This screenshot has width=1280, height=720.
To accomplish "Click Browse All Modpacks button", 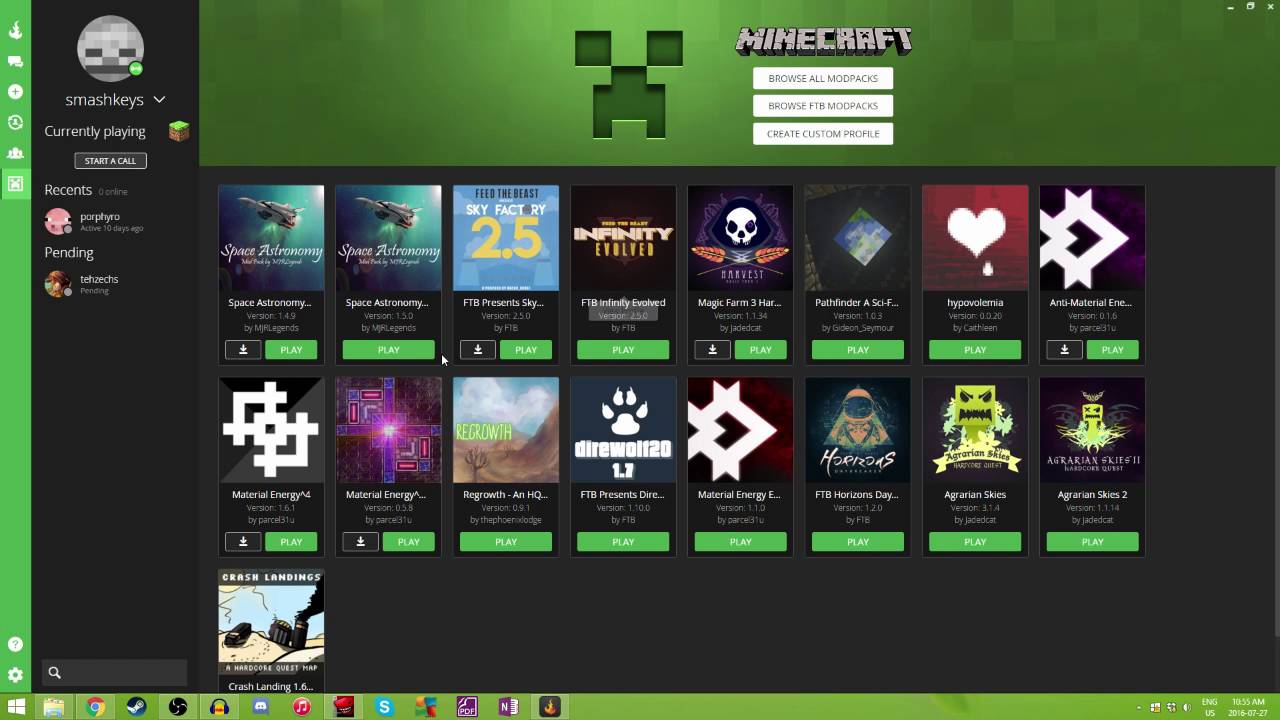I will [823, 78].
